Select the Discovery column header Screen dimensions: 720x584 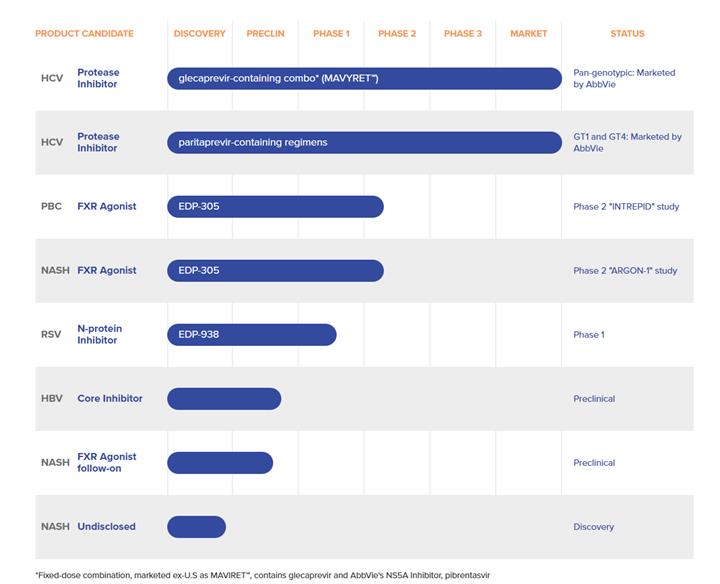tap(199, 34)
